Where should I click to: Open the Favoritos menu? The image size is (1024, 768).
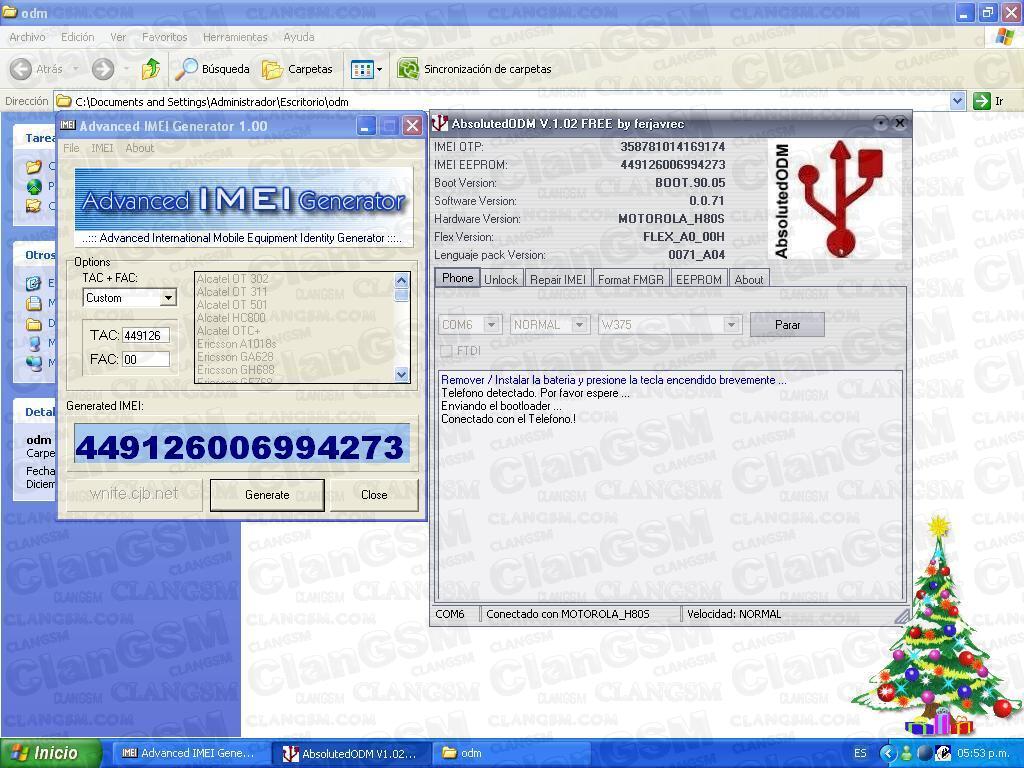click(x=165, y=37)
